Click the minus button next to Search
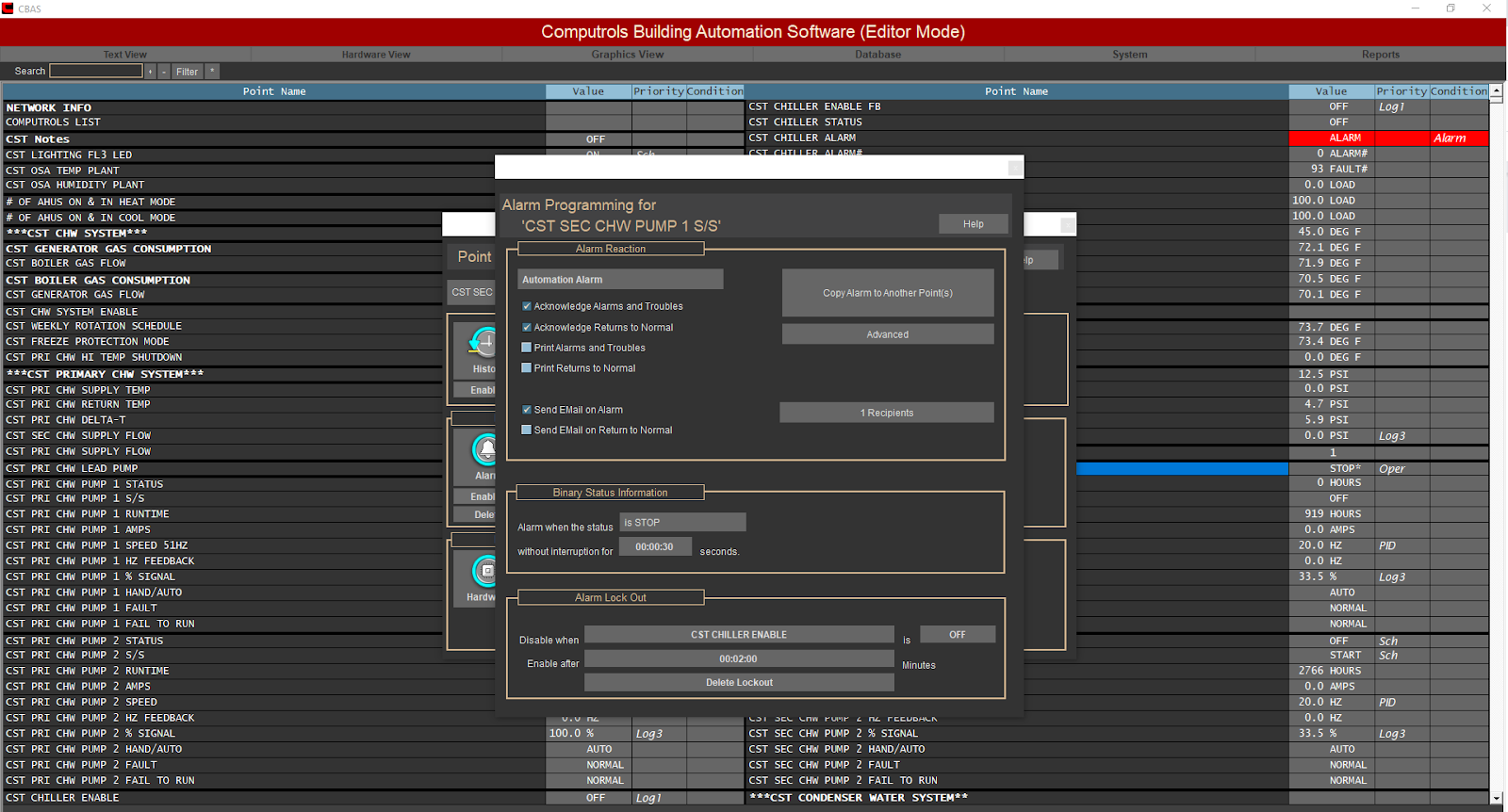 (164, 72)
